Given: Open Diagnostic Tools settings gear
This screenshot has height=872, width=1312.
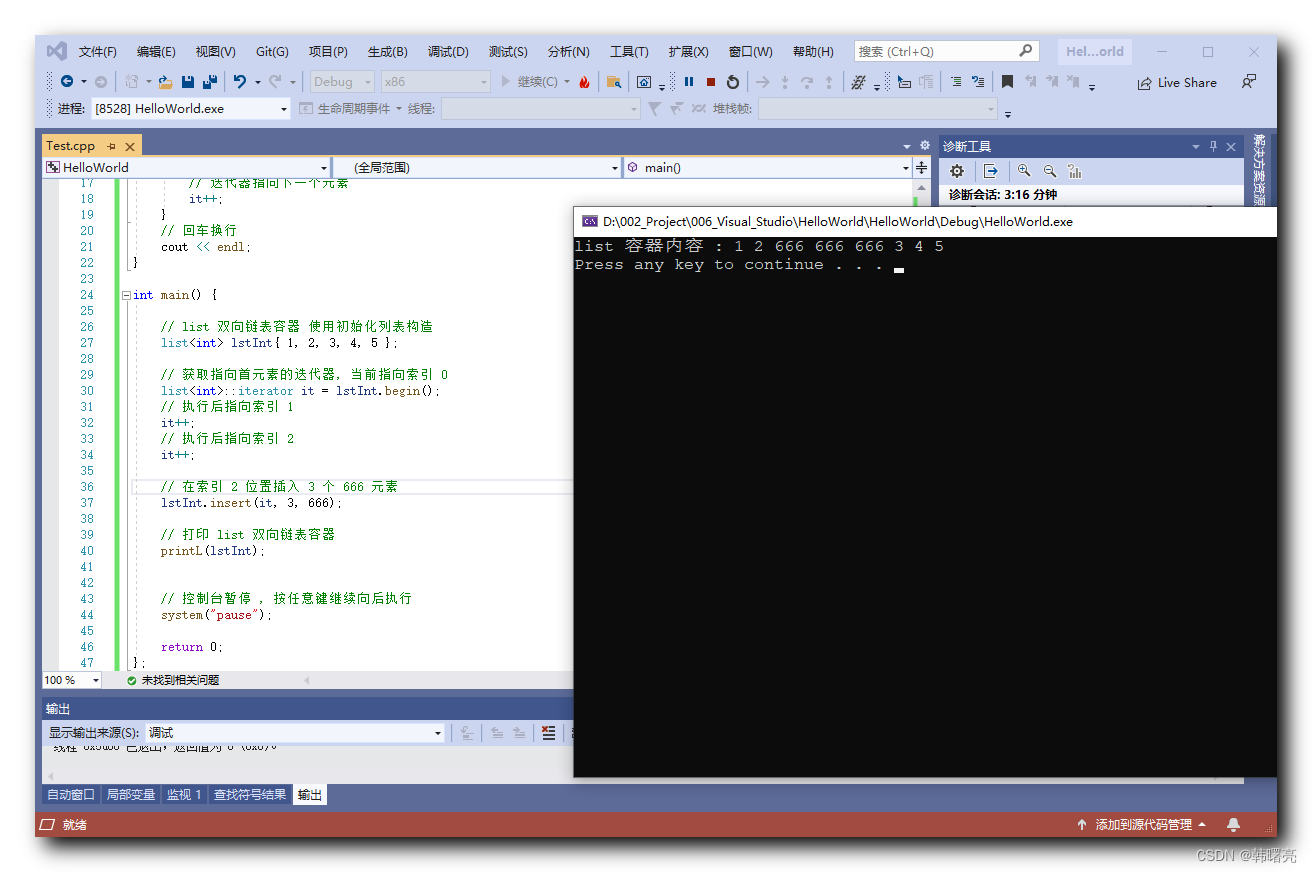Looking at the screenshot, I should point(957,171).
